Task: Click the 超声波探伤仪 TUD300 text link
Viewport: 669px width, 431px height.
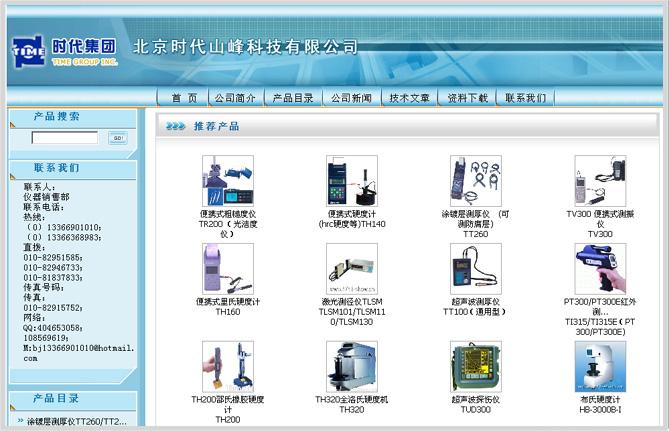Action: 476,405
